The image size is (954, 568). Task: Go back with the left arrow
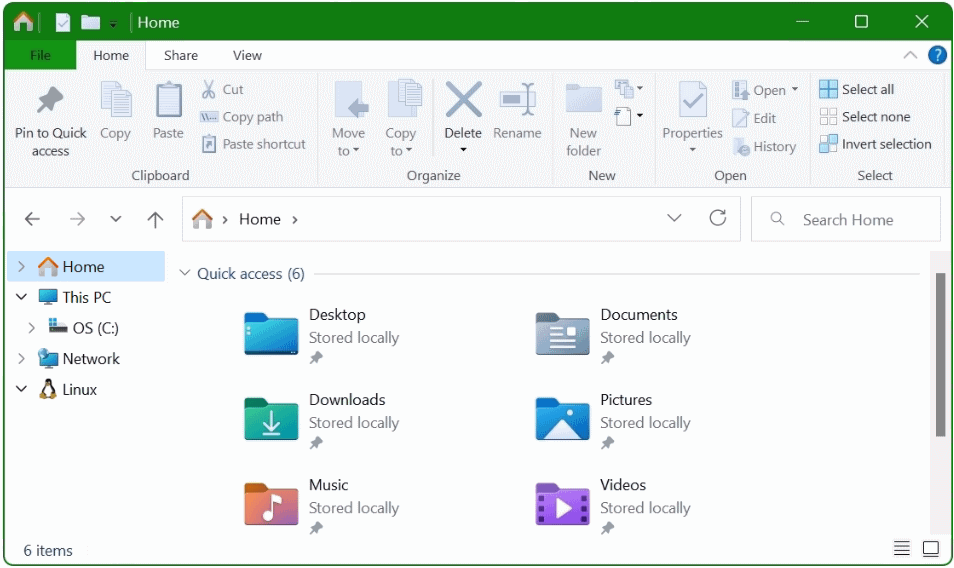coord(32,219)
